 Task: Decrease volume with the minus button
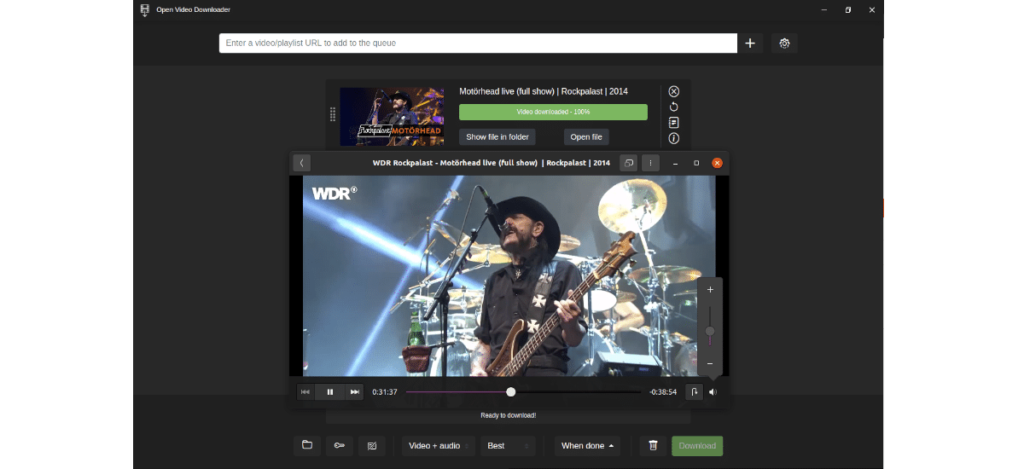coord(710,363)
